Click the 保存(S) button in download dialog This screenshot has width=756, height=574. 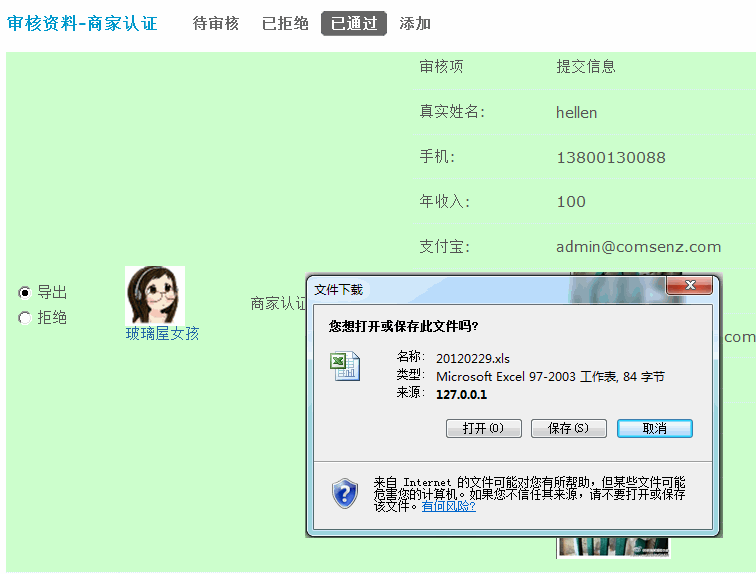568,428
